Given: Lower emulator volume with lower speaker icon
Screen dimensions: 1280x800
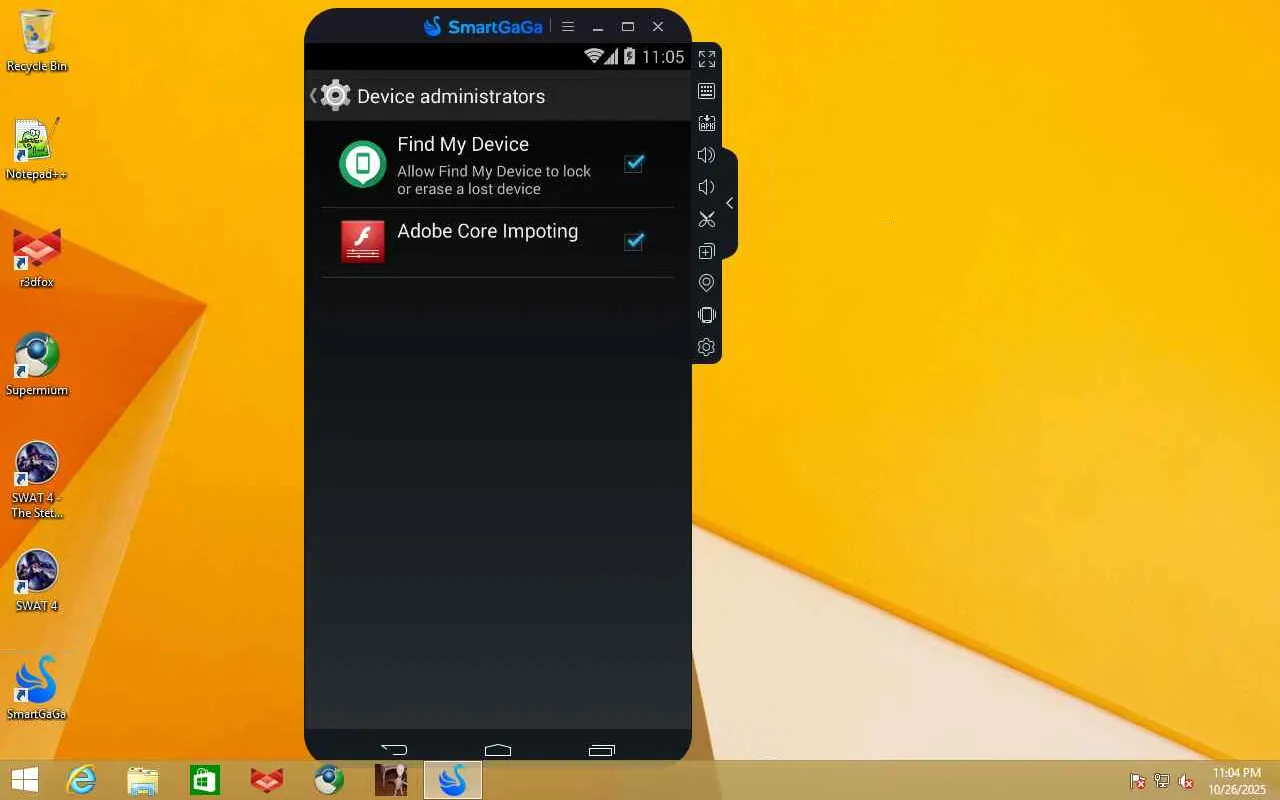Looking at the screenshot, I should pyautogui.click(x=707, y=187).
